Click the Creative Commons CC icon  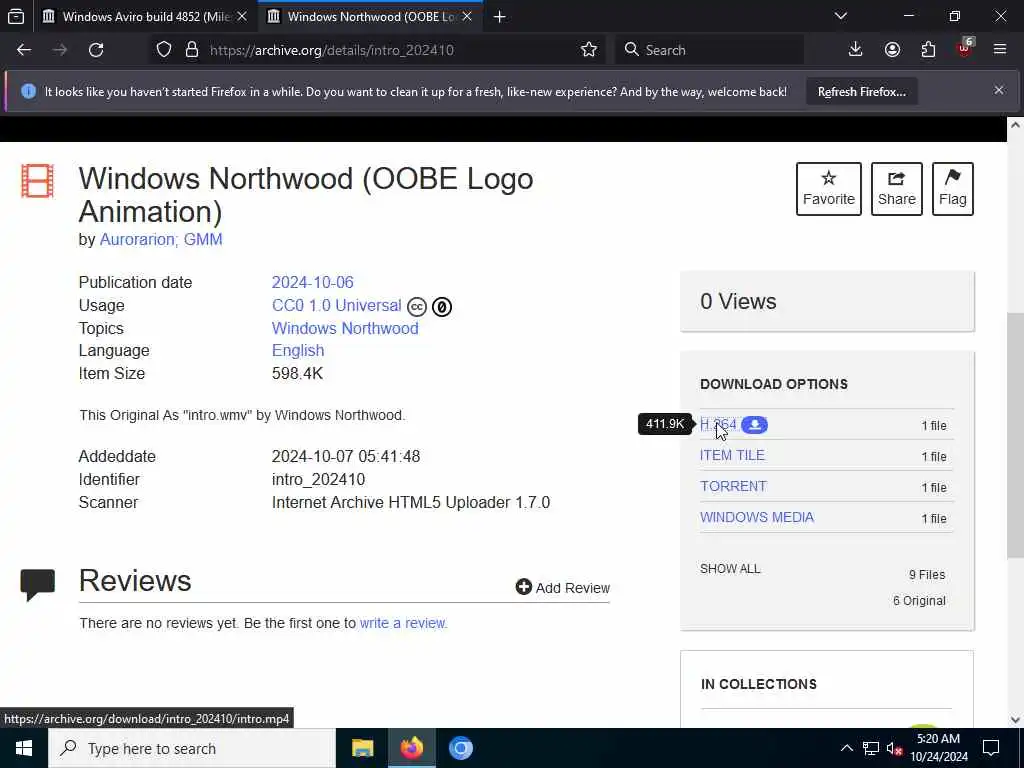point(417,306)
